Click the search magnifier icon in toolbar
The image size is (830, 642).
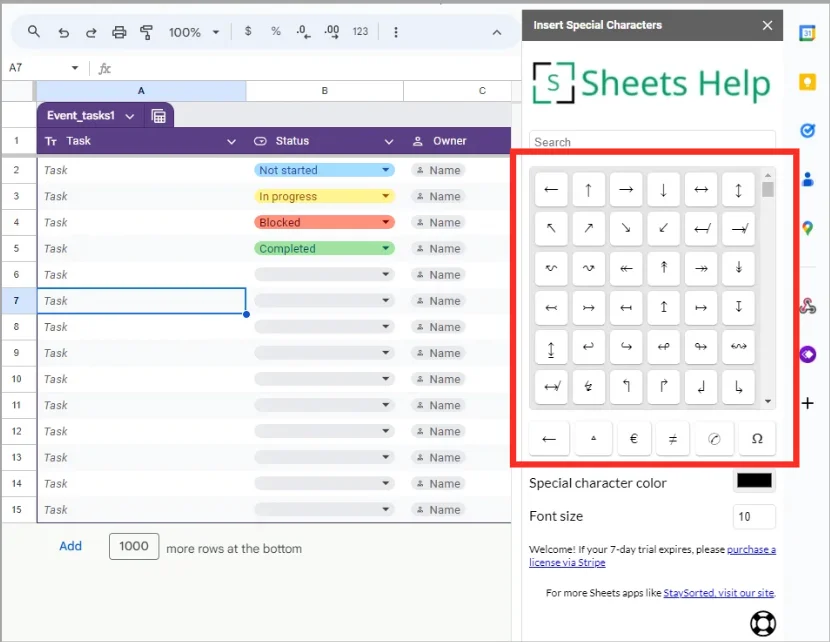(33, 32)
